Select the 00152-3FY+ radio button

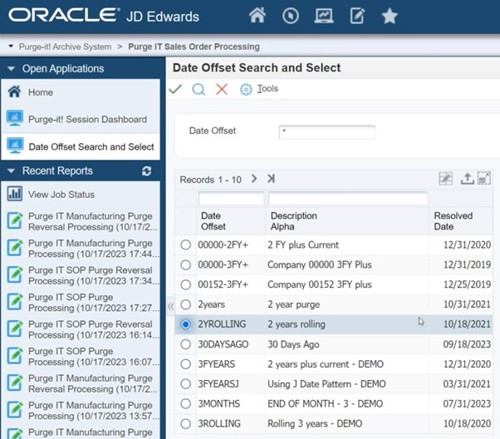pos(186,285)
